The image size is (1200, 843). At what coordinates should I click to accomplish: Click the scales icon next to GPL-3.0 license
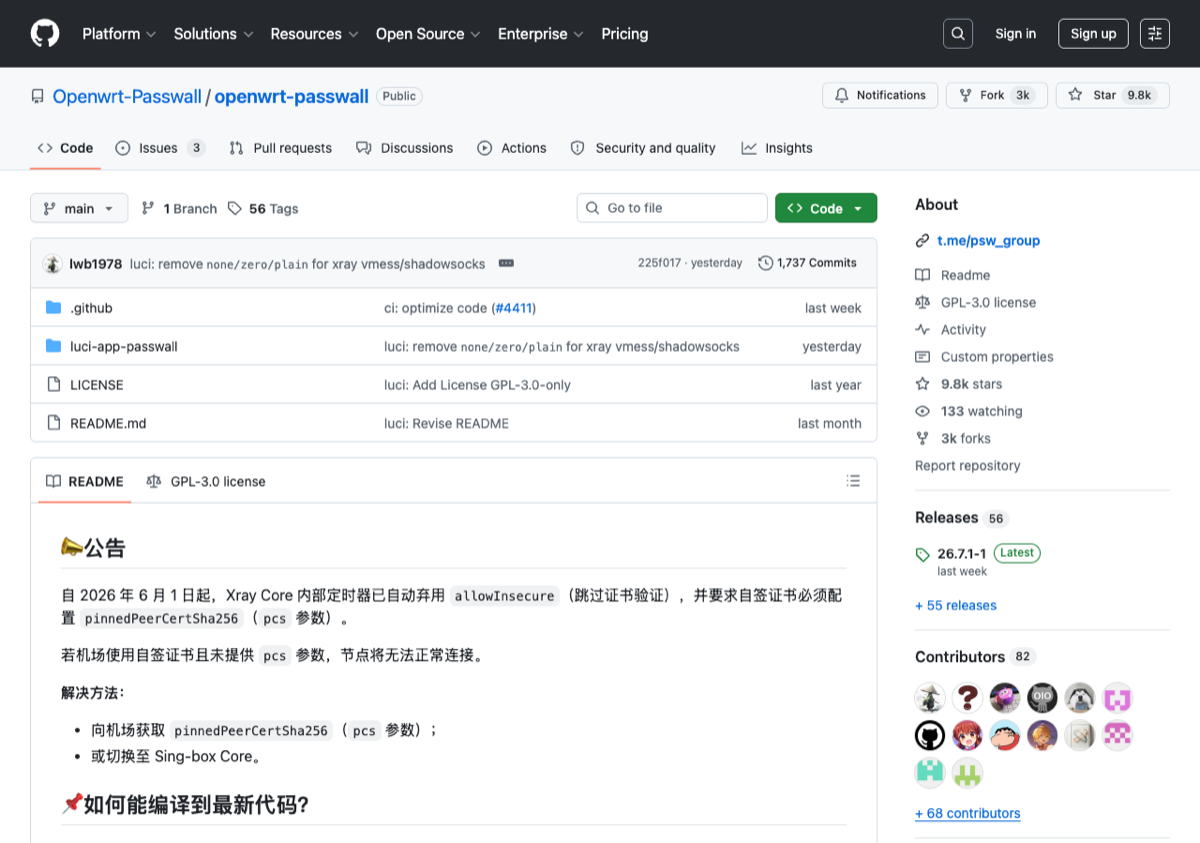[x=922, y=302]
